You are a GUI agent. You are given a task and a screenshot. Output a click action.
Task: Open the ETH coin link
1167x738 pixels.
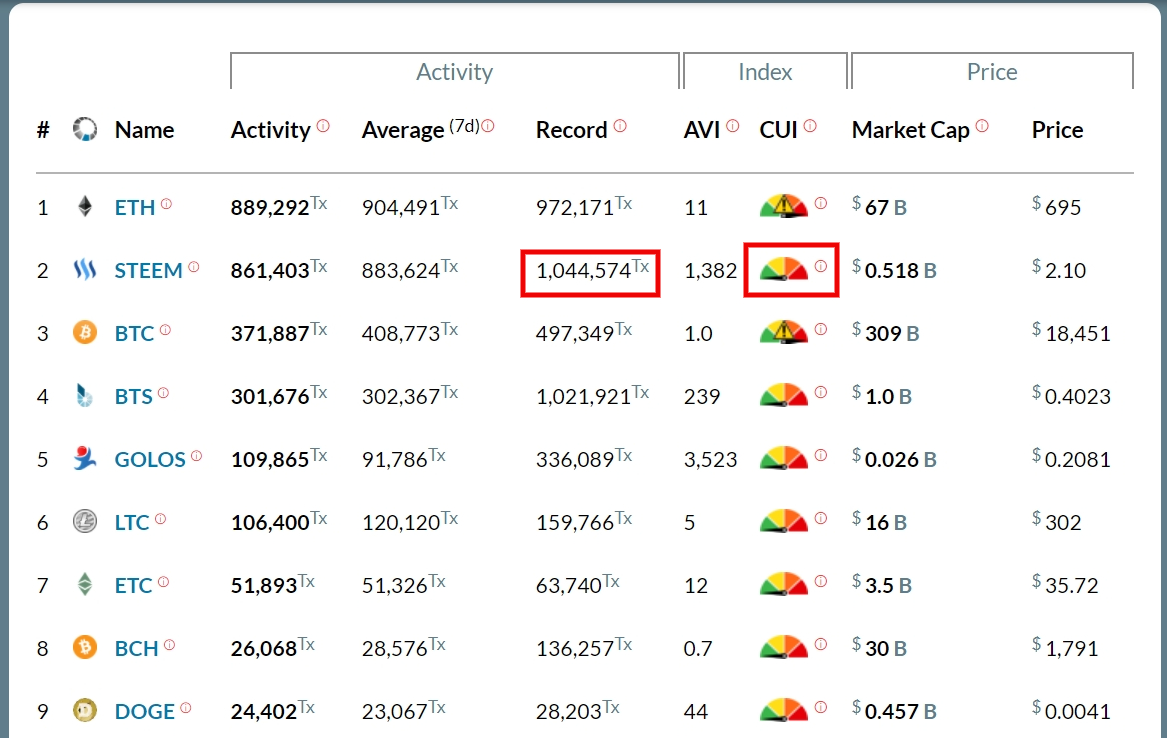tap(135, 208)
